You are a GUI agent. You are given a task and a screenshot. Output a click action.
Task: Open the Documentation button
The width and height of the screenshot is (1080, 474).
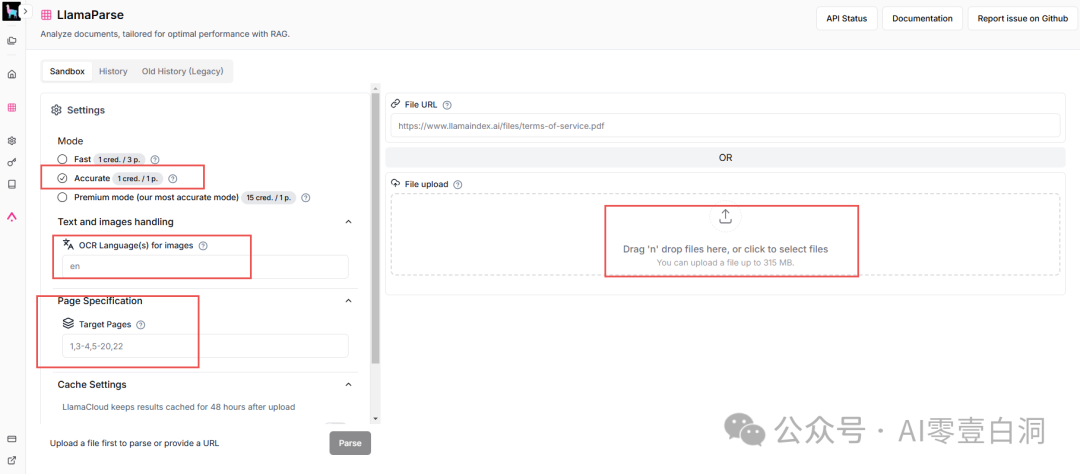[922, 19]
